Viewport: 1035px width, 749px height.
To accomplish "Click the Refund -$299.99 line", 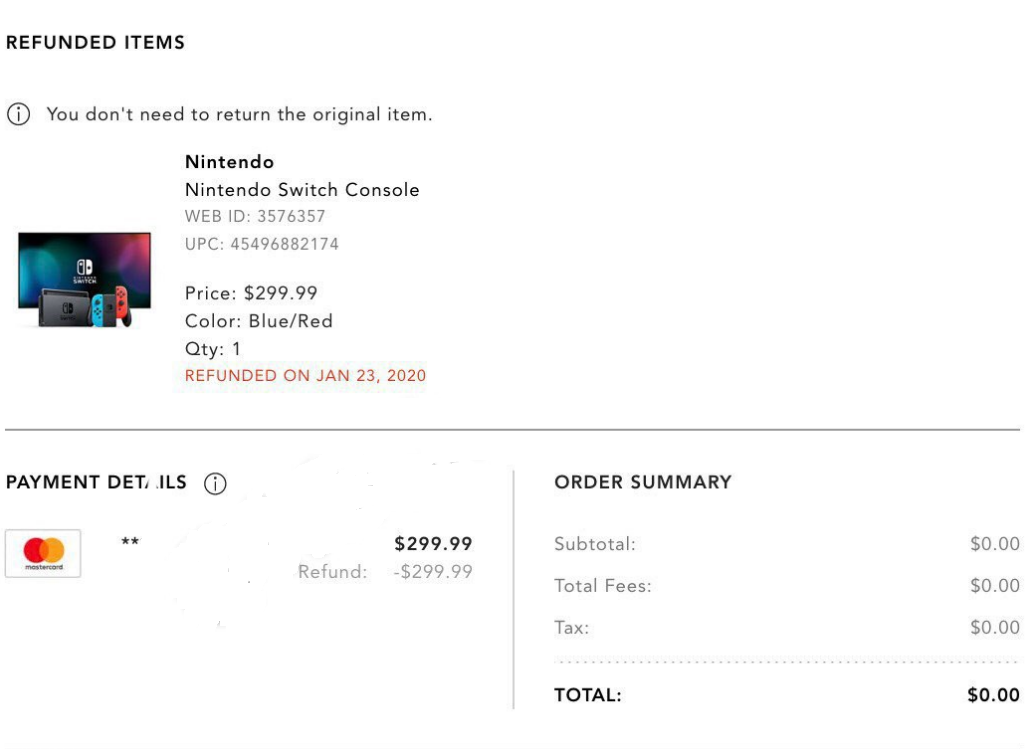I will click(385, 572).
